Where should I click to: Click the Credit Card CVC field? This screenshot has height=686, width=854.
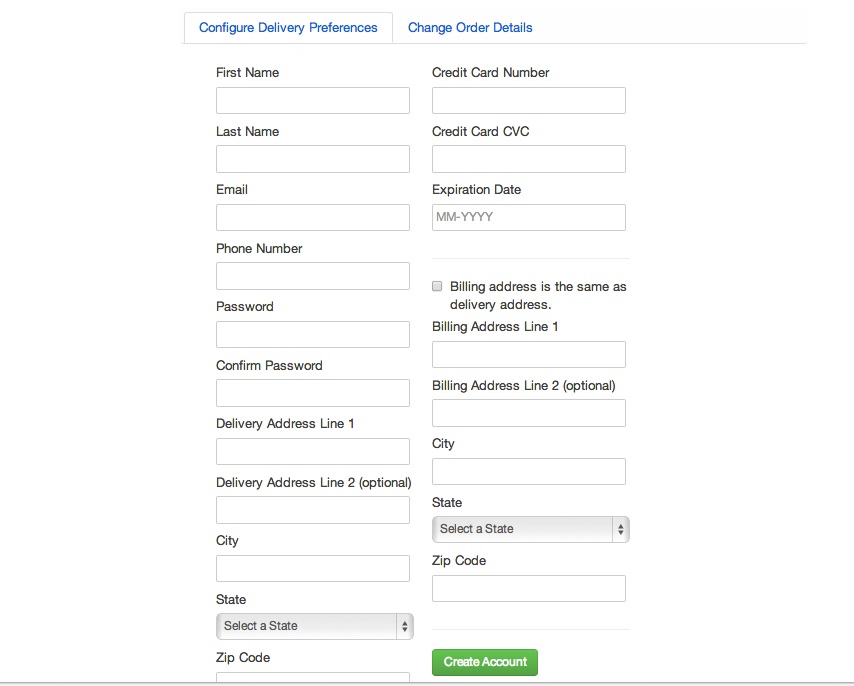[529, 159]
